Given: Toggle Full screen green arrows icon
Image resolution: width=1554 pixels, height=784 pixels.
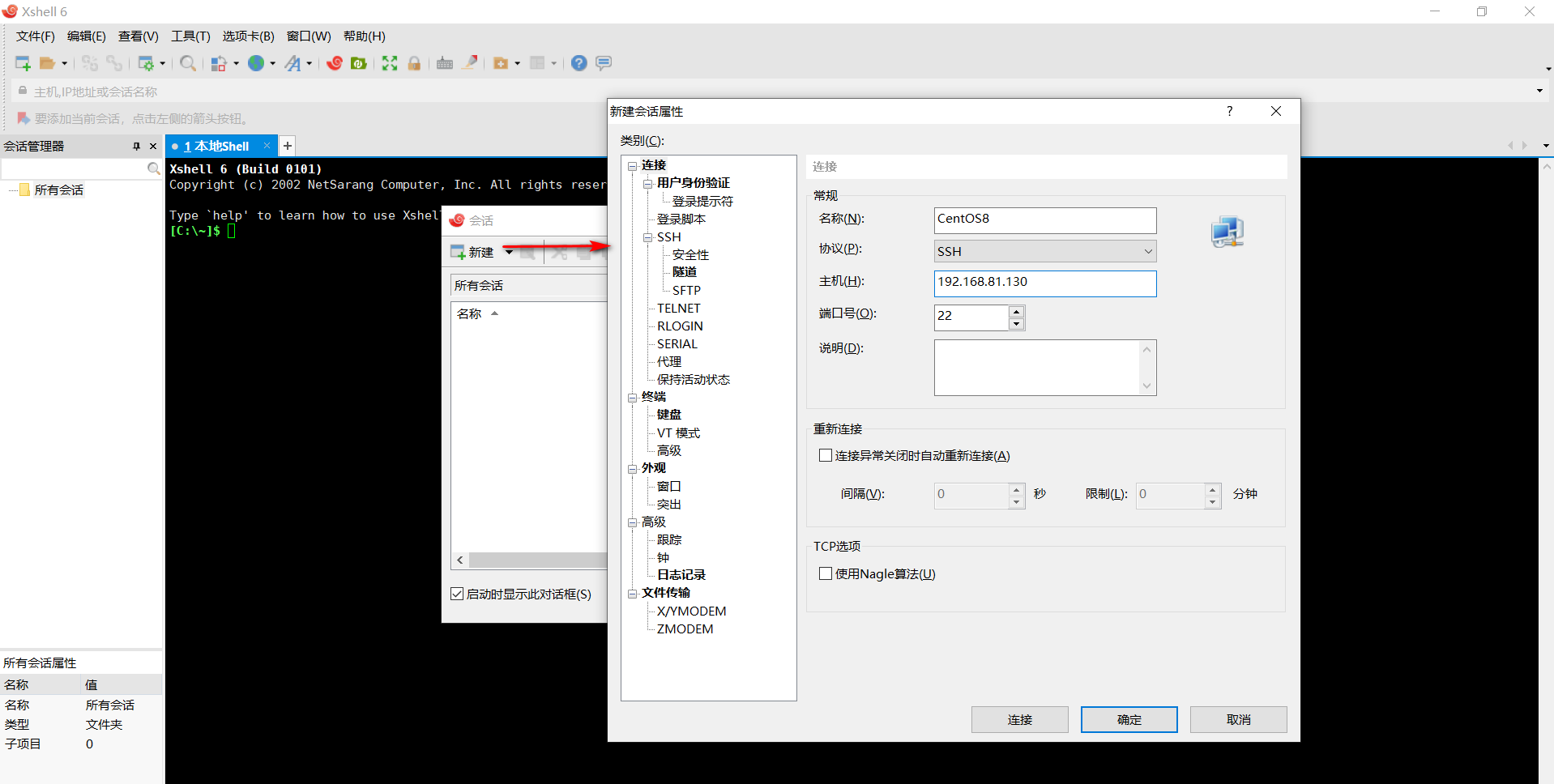Looking at the screenshot, I should (x=390, y=63).
